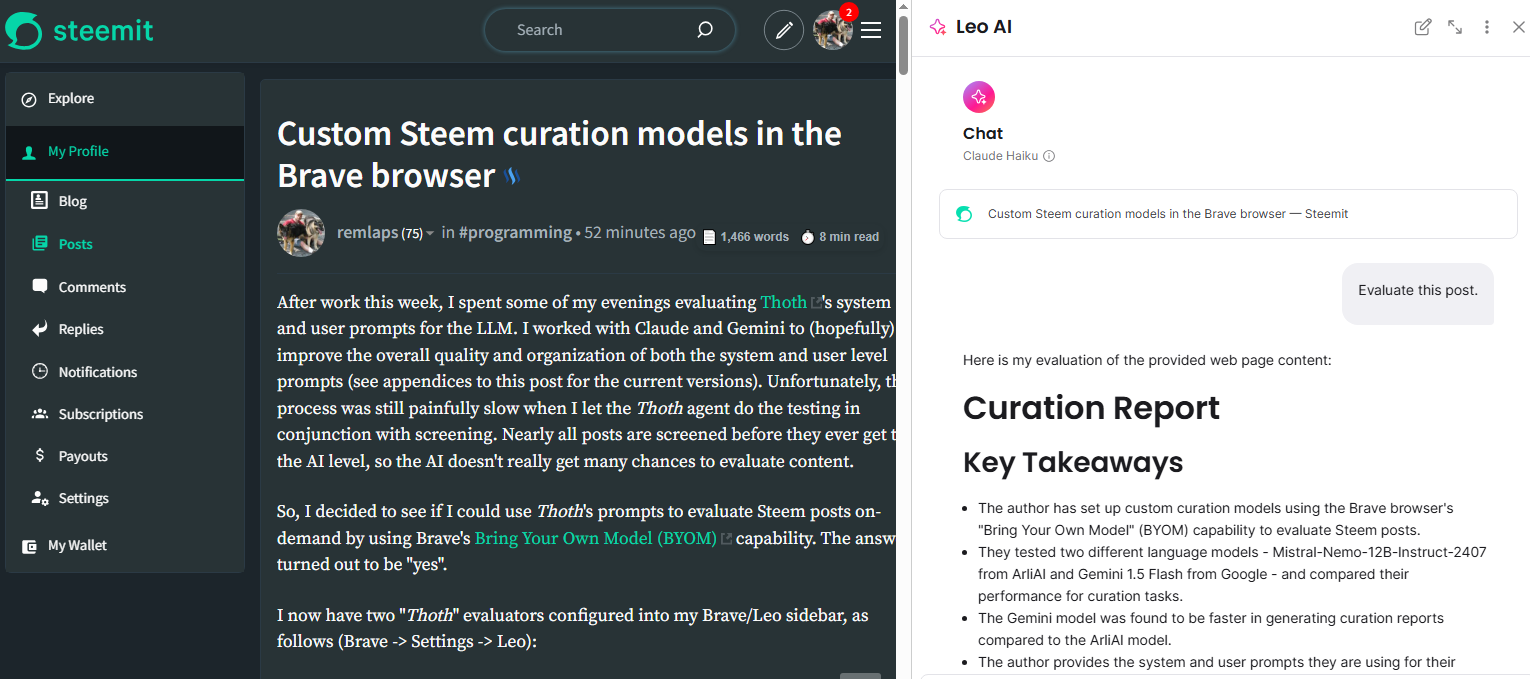Image resolution: width=1530 pixels, height=679 pixels.
Task: Click the Claude Haiku model label
Action: click(1000, 156)
